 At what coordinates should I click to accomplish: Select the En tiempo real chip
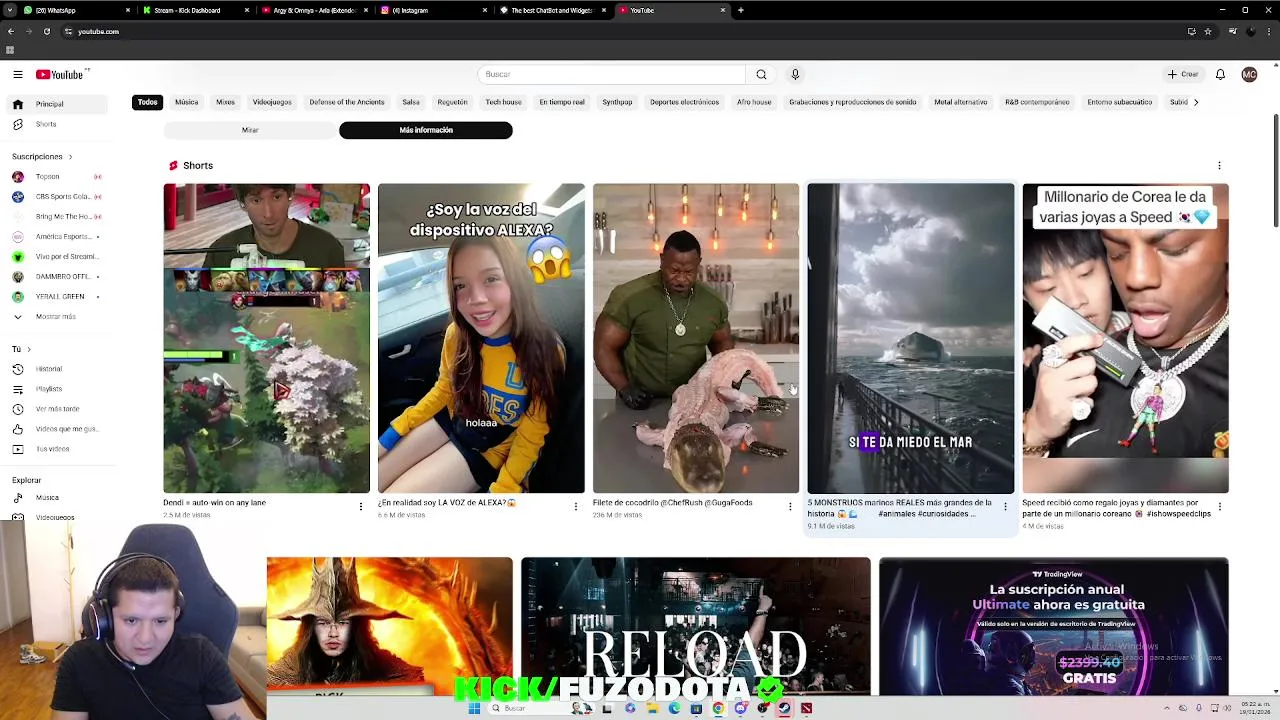pos(562,102)
